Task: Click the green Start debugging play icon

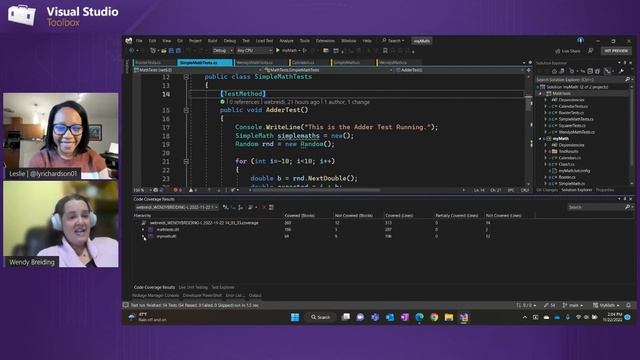Action: point(278,50)
